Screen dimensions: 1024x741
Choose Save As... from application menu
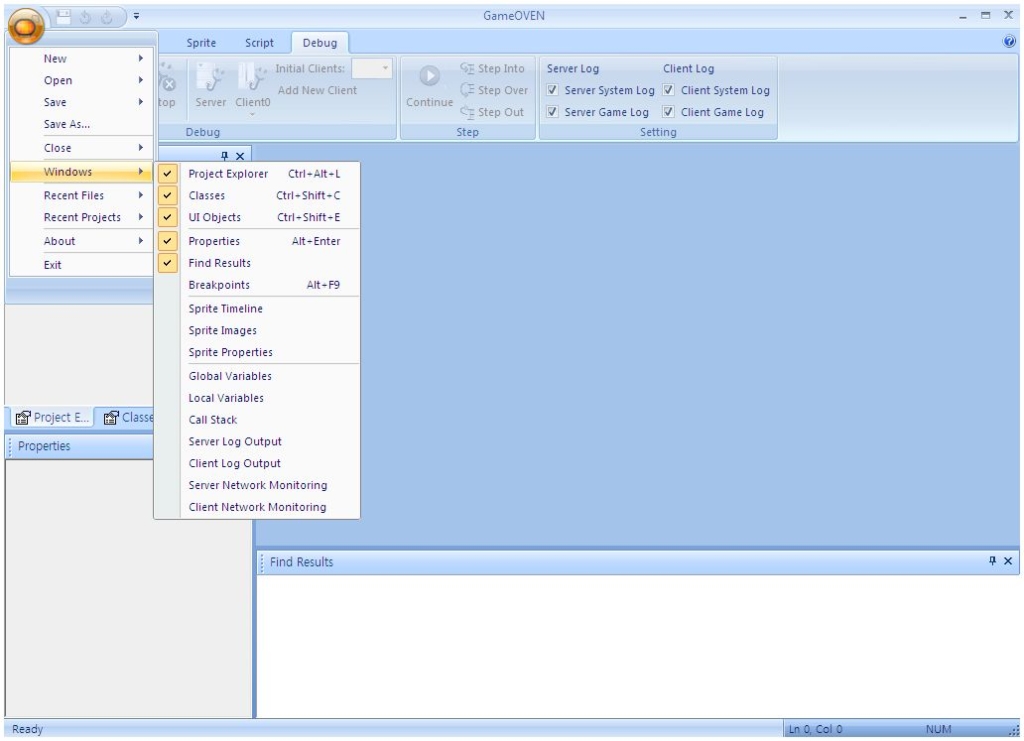click(x=82, y=124)
